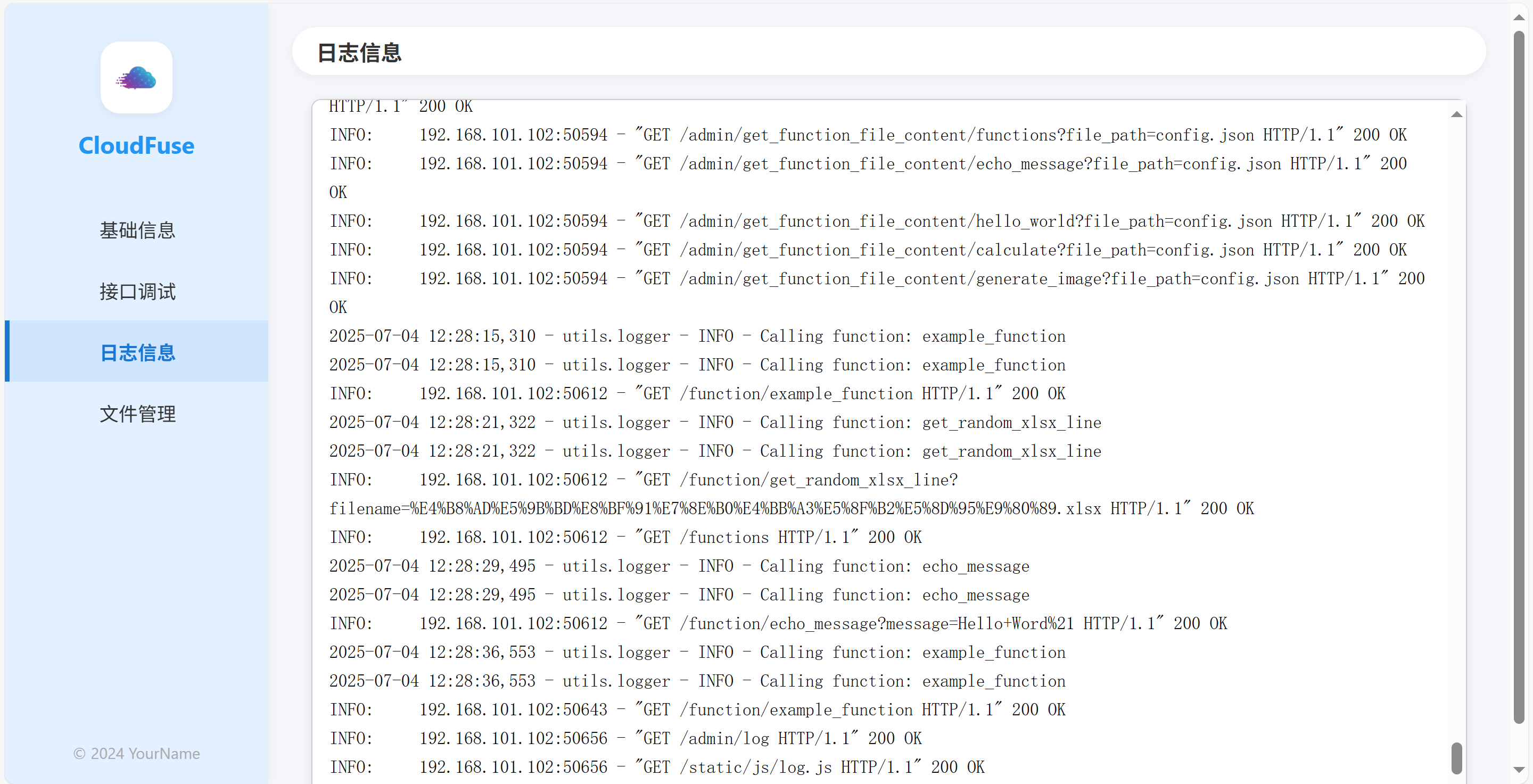Open the 基础信息 sidebar page
The height and width of the screenshot is (784, 1533).
coord(137,230)
